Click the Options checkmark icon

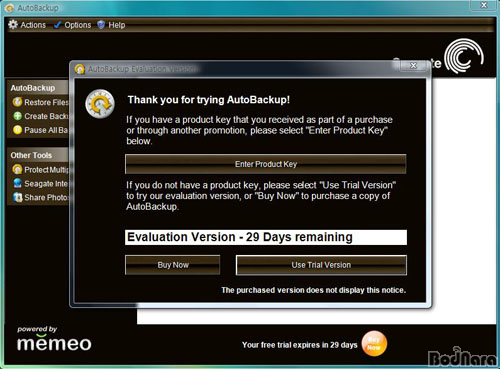tap(57, 25)
